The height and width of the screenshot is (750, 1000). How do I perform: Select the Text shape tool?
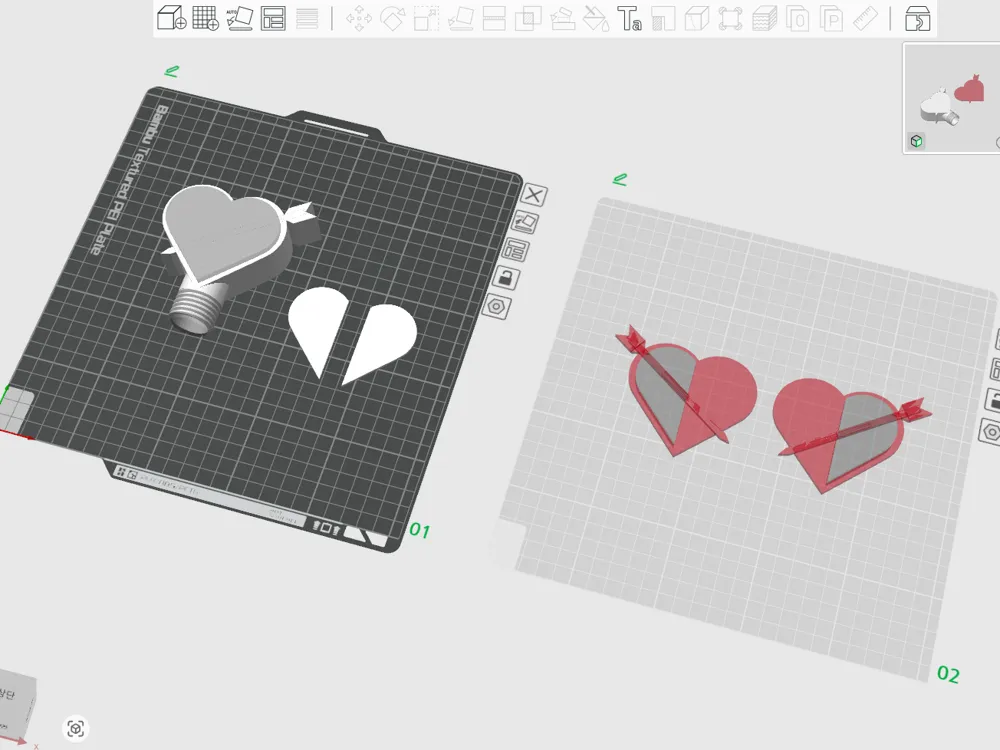pyautogui.click(x=629, y=18)
